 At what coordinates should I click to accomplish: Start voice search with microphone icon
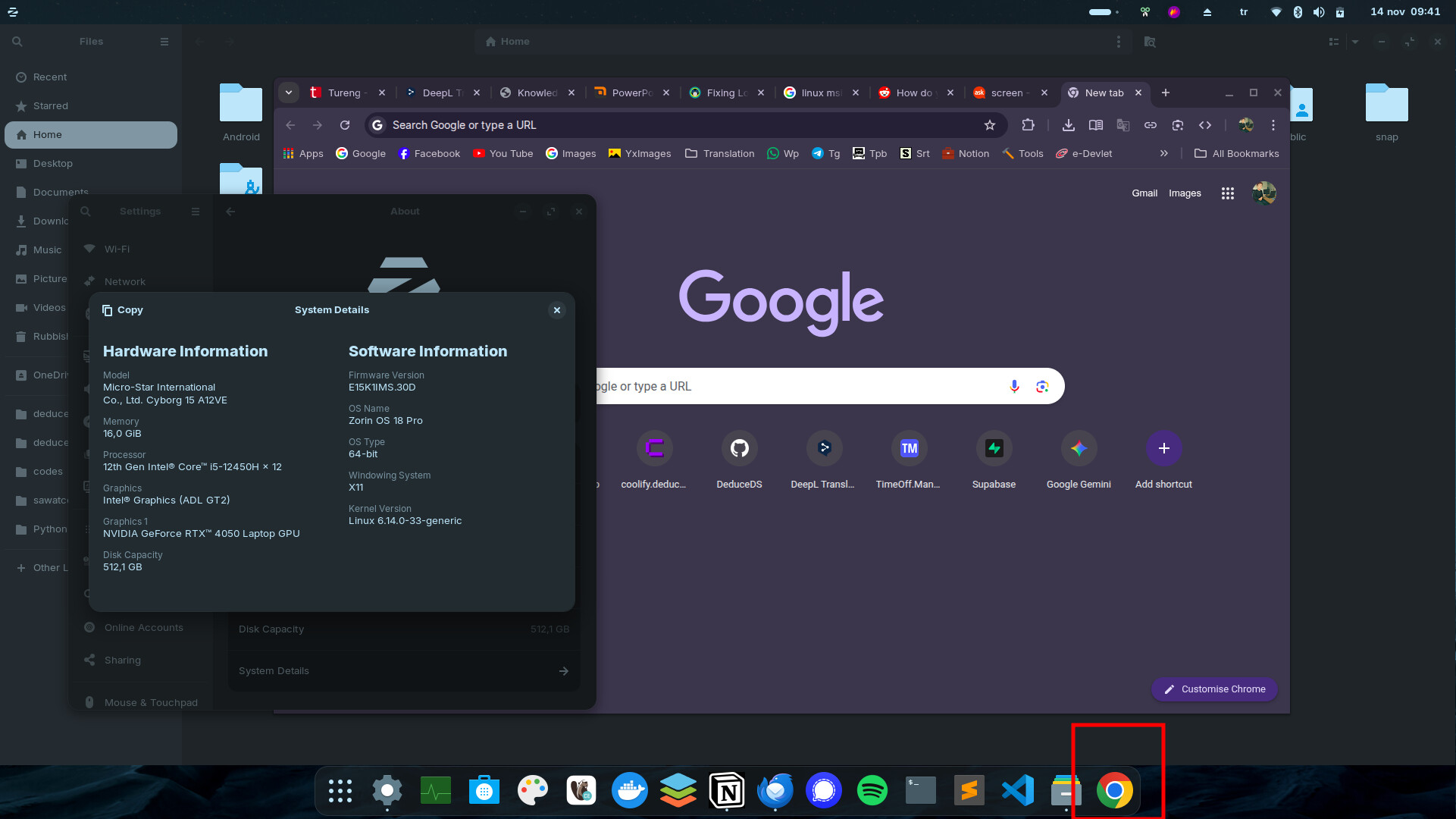(x=1014, y=386)
